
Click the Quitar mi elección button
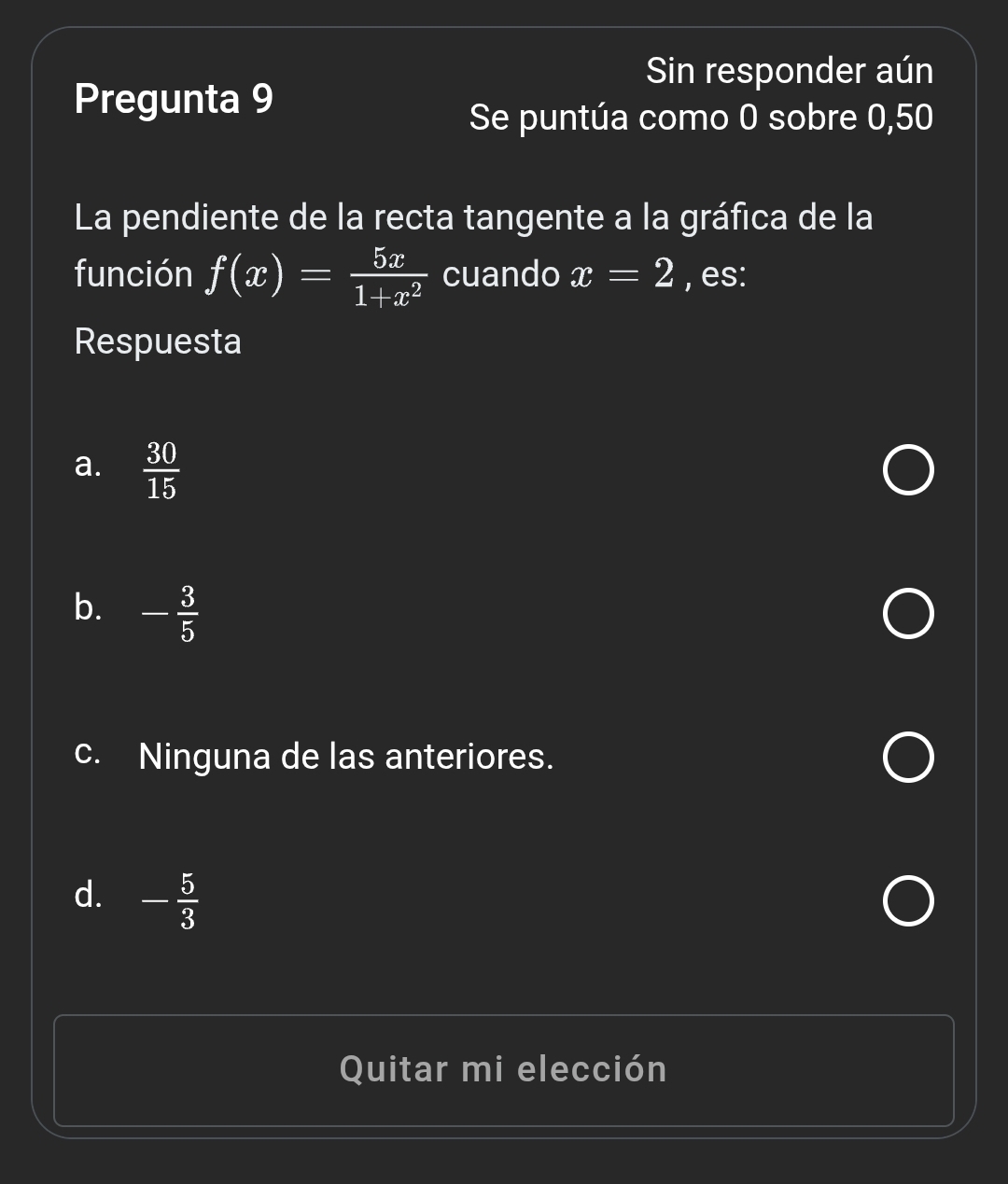coord(504,1069)
